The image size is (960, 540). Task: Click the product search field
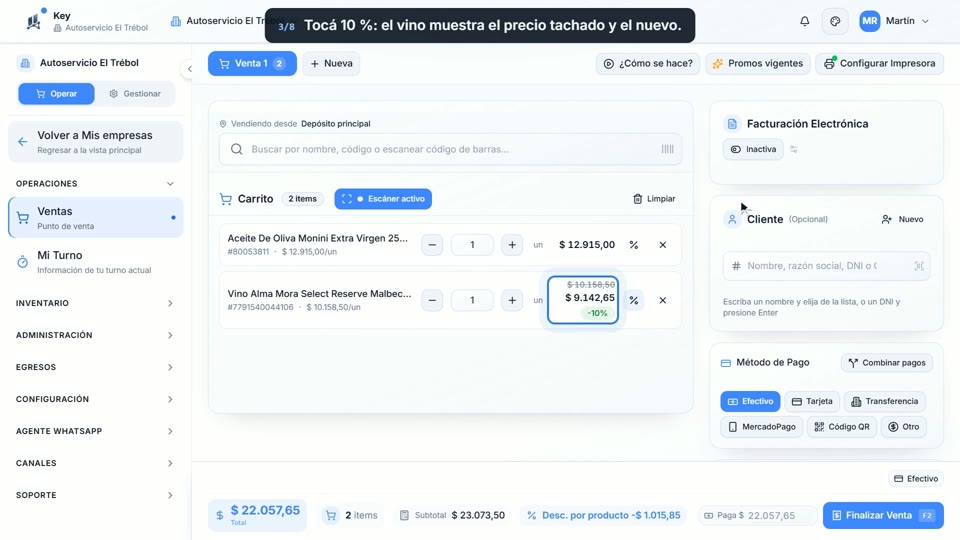[451, 149]
